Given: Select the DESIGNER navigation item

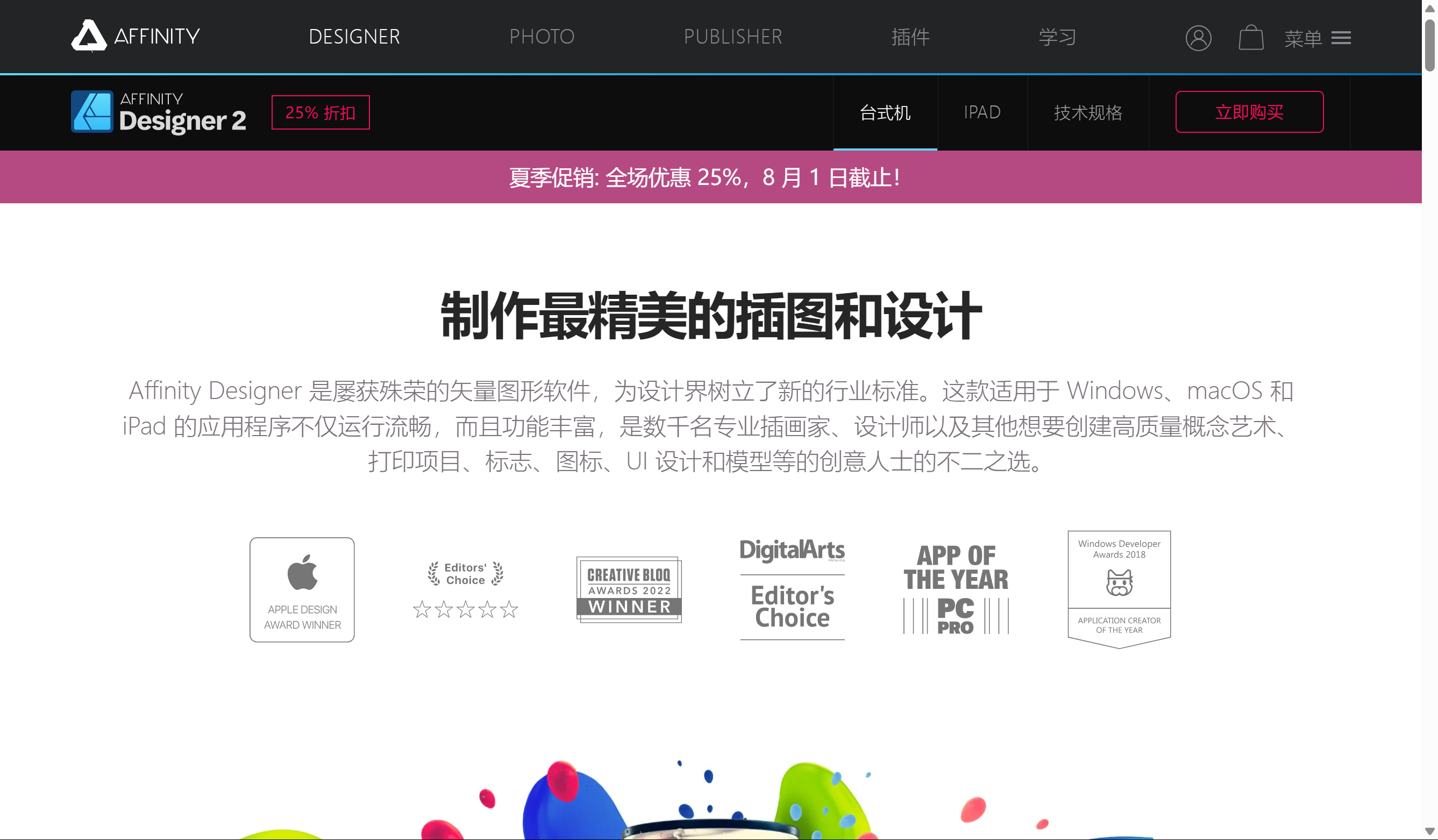Looking at the screenshot, I should click(354, 37).
